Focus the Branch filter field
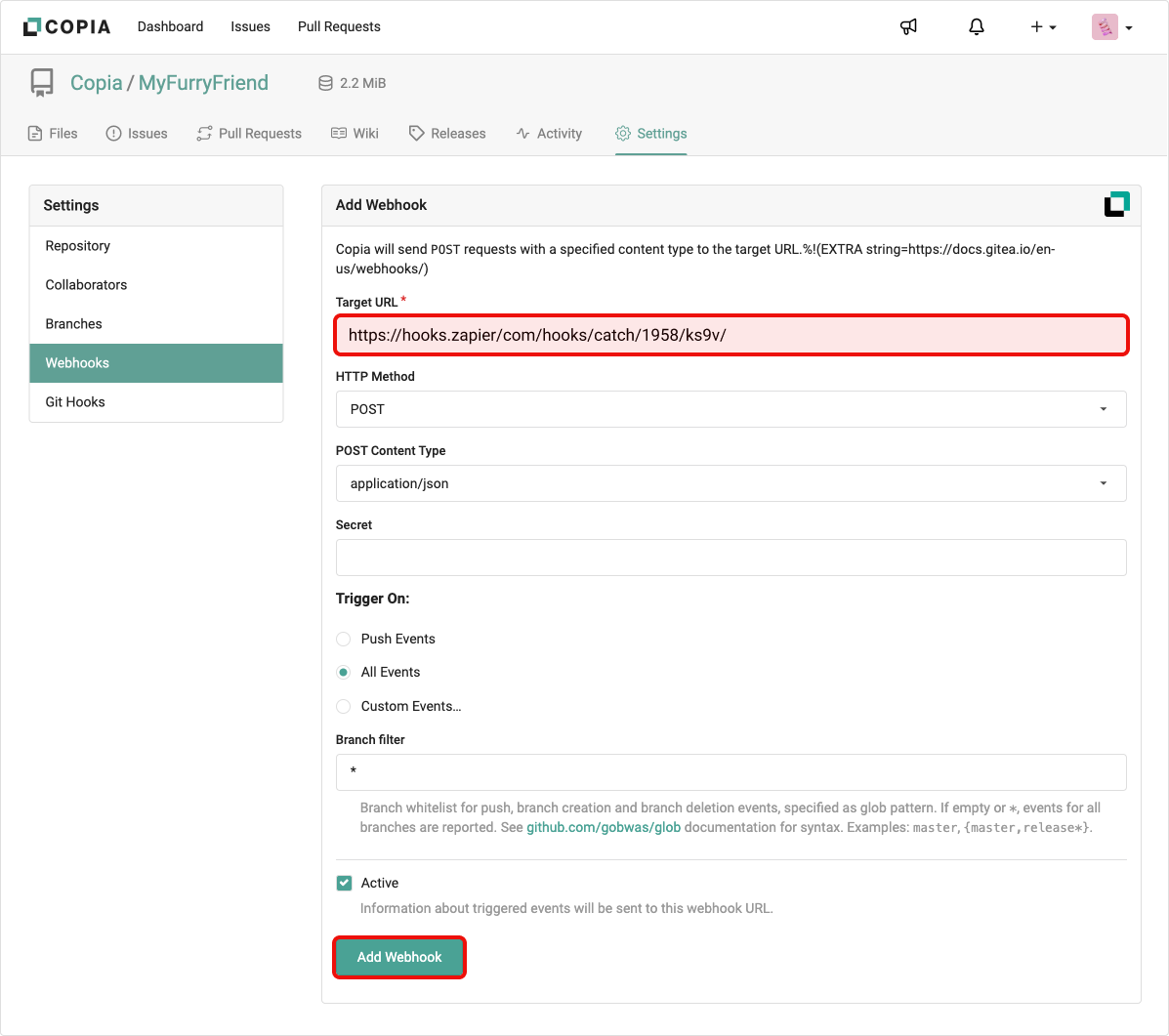 pyautogui.click(x=731, y=772)
